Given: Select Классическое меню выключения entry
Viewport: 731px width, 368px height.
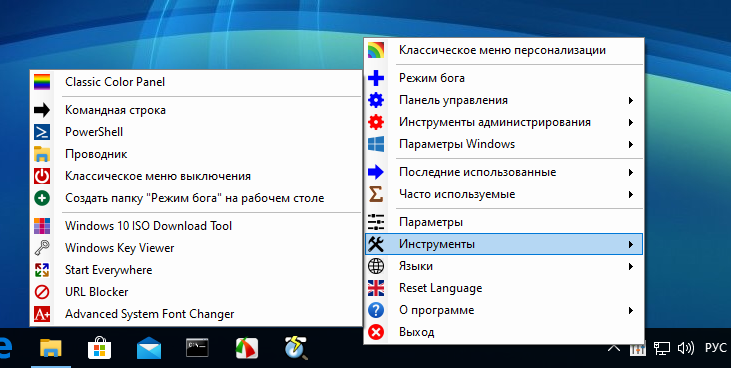Looking at the screenshot, I should coord(196,176).
